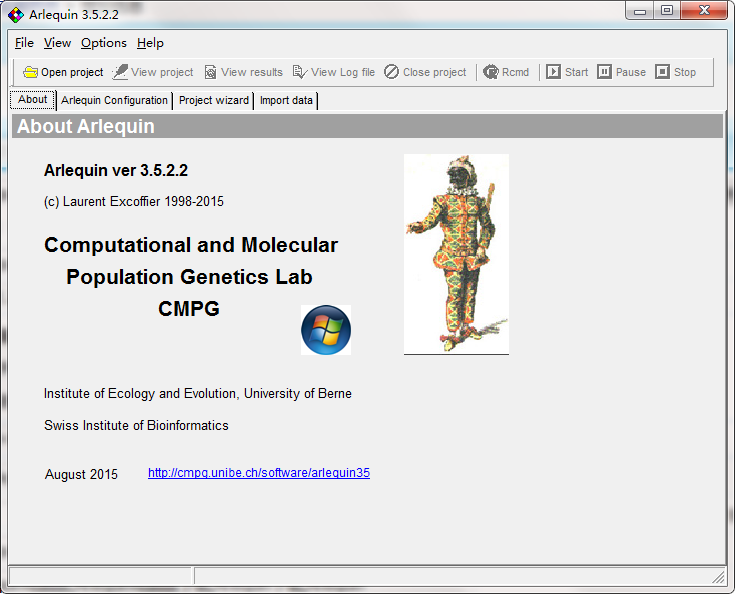Click 'Swiss Institute of Bioinformatics' text
The image size is (735, 594).
click(x=136, y=425)
